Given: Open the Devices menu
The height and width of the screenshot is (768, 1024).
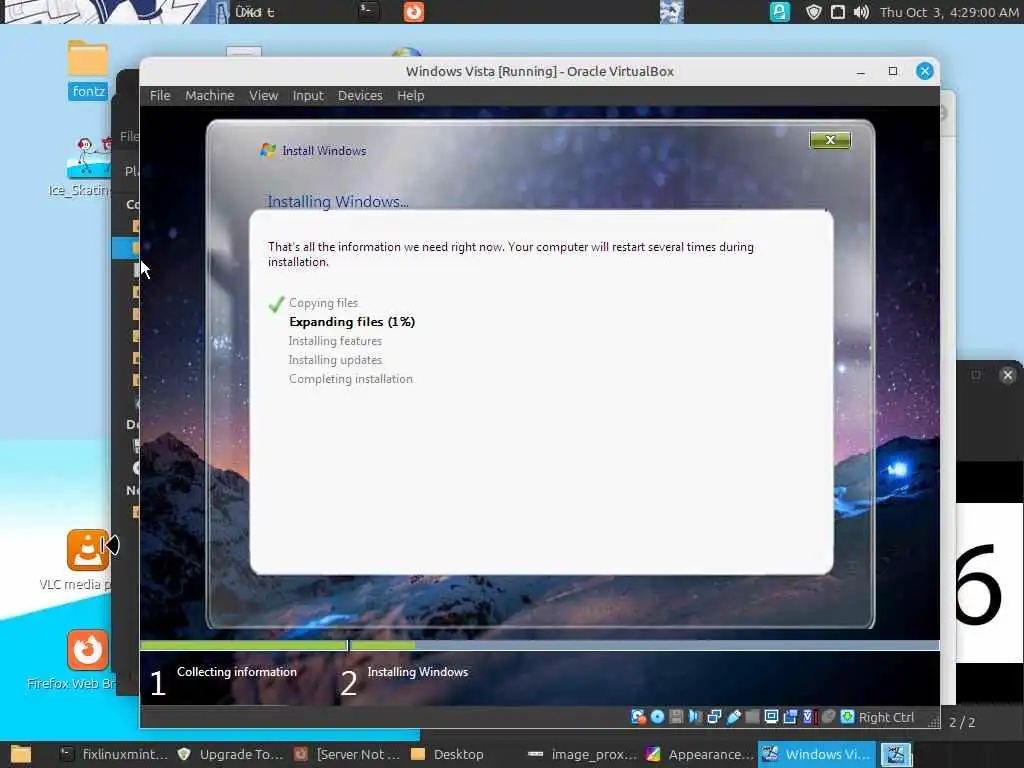Looking at the screenshot, I should point(360,95).
